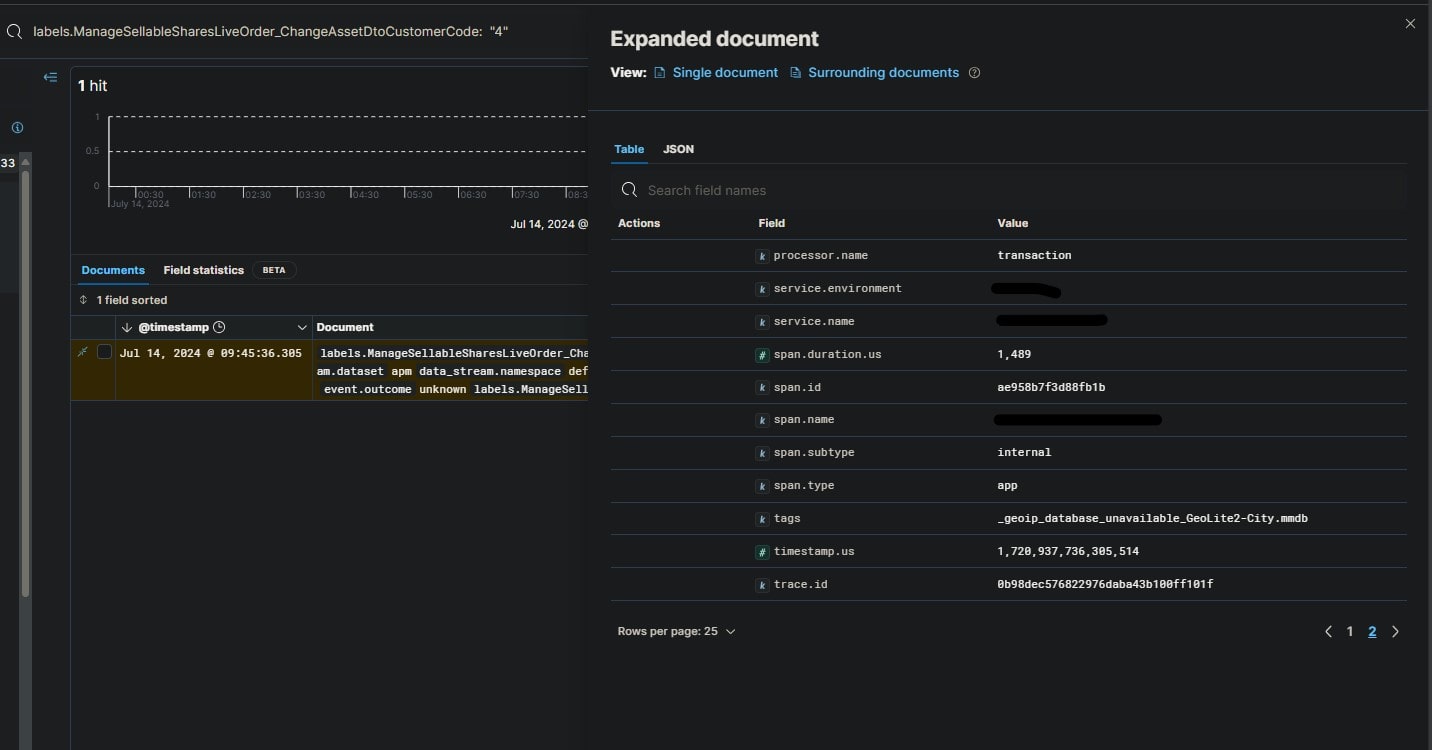1432x750 pixels.
Task: Click the value internal
Action: (1024, 452)
